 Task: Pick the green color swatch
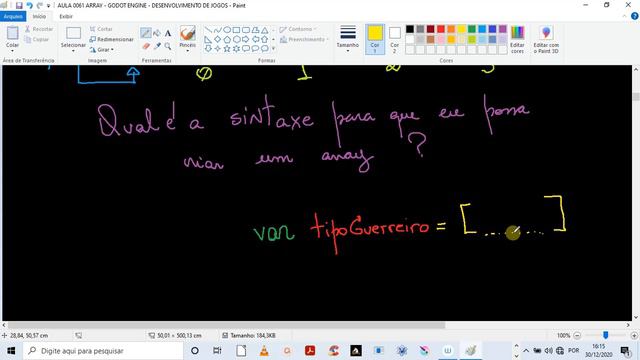tap(472, 29)
